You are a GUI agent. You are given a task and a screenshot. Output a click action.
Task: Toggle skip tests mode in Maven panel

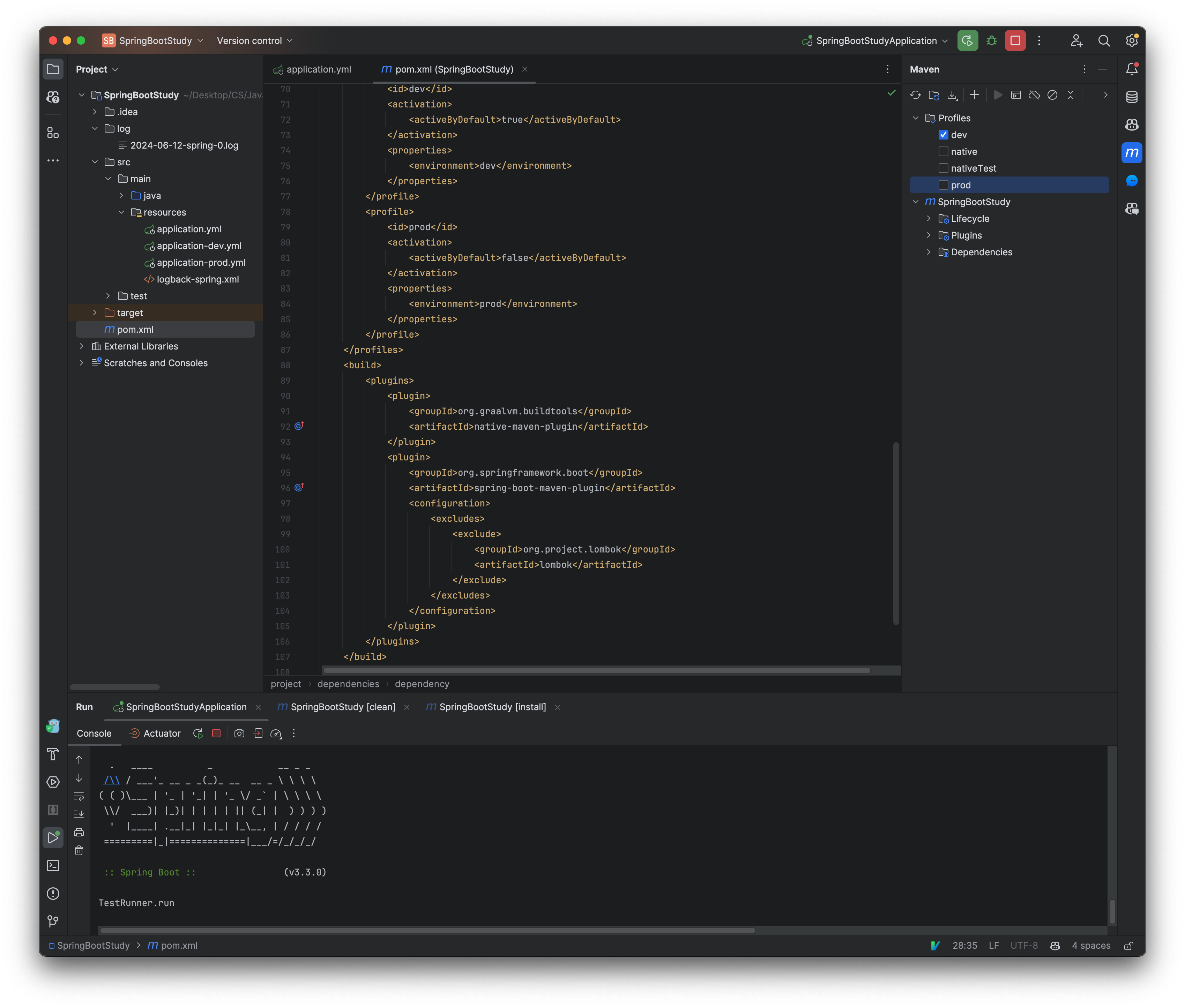[1052, 95]
